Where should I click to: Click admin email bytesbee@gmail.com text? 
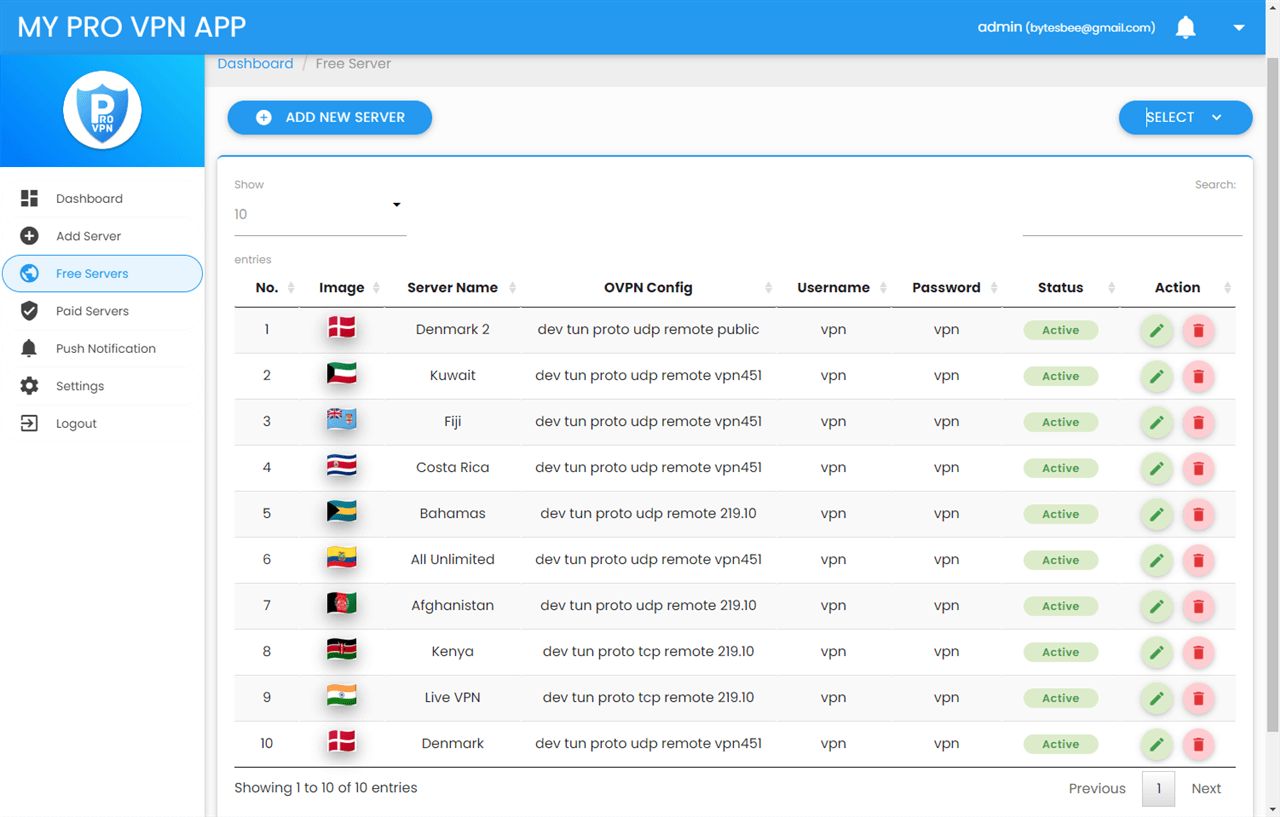(1090, 28)
